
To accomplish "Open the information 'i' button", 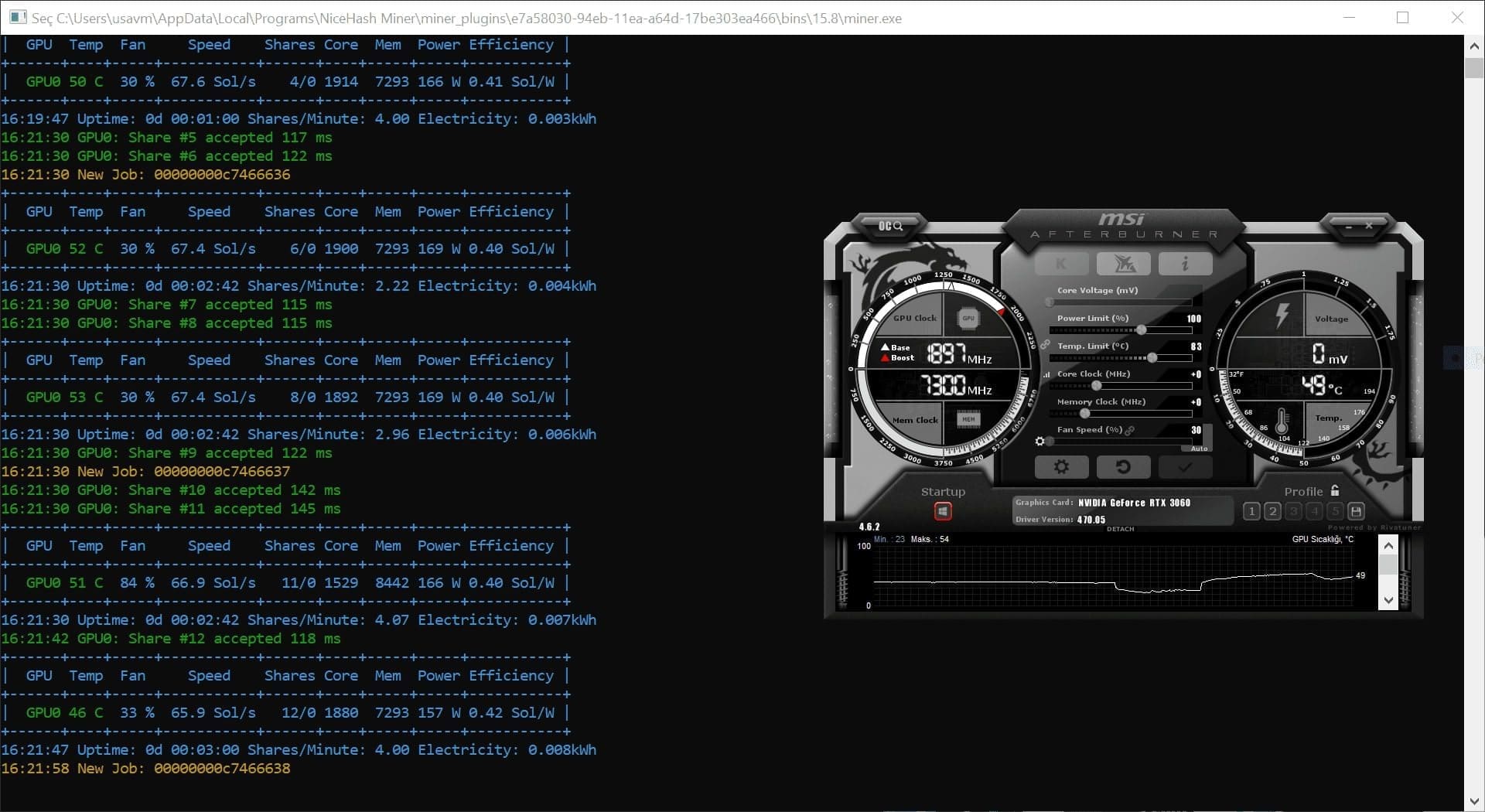I will [1184, 264].
